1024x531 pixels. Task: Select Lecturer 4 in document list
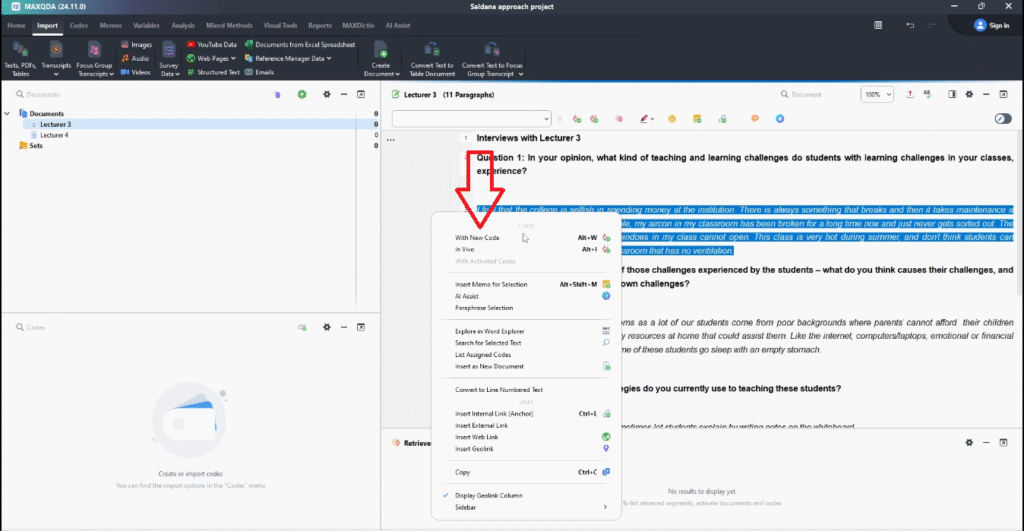[x=54, y=135]
